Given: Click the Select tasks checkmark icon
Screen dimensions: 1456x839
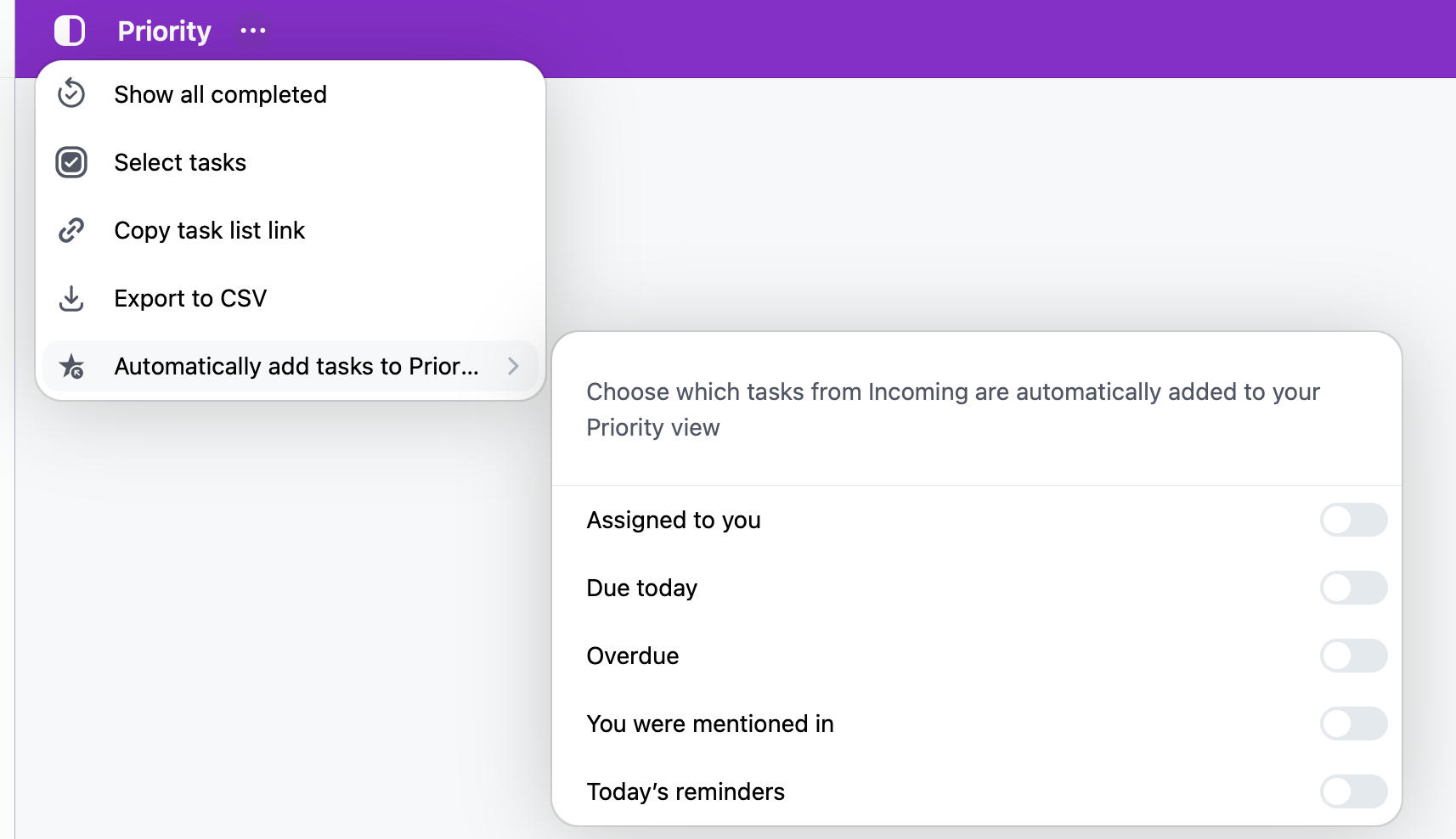Looking at the screenshot, I should click(71, 162).
